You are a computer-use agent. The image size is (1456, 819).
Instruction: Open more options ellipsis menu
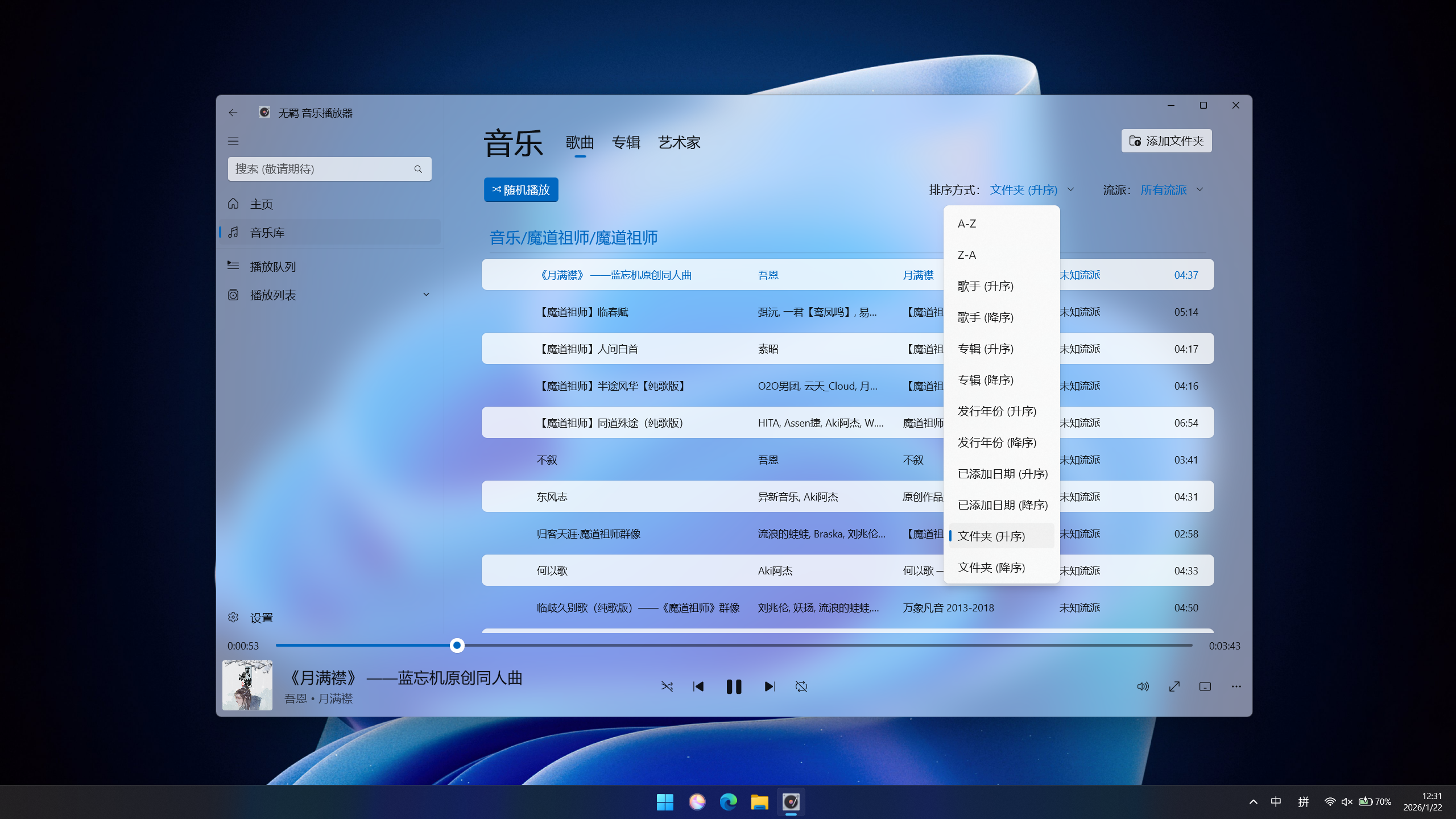tap(1236, 686)
